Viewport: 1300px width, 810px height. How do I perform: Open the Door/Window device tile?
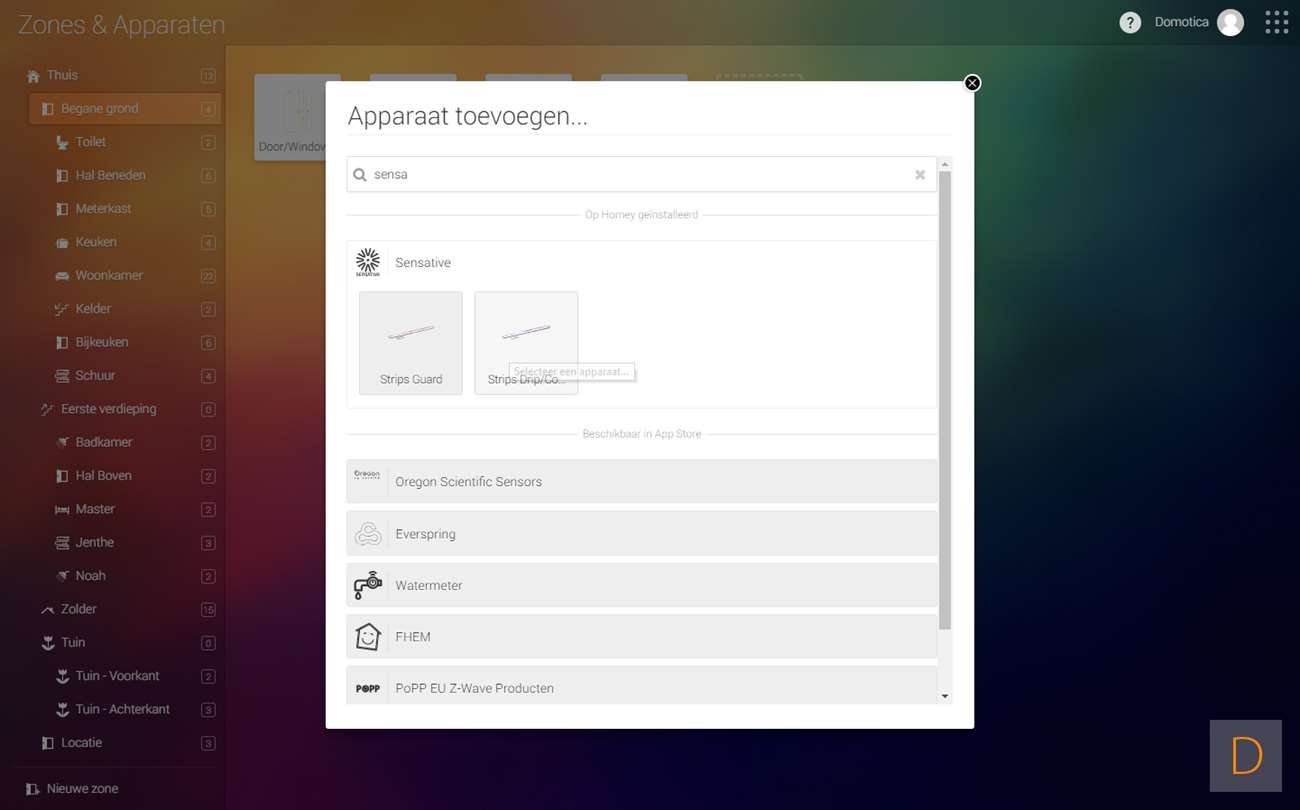point(291,117)
